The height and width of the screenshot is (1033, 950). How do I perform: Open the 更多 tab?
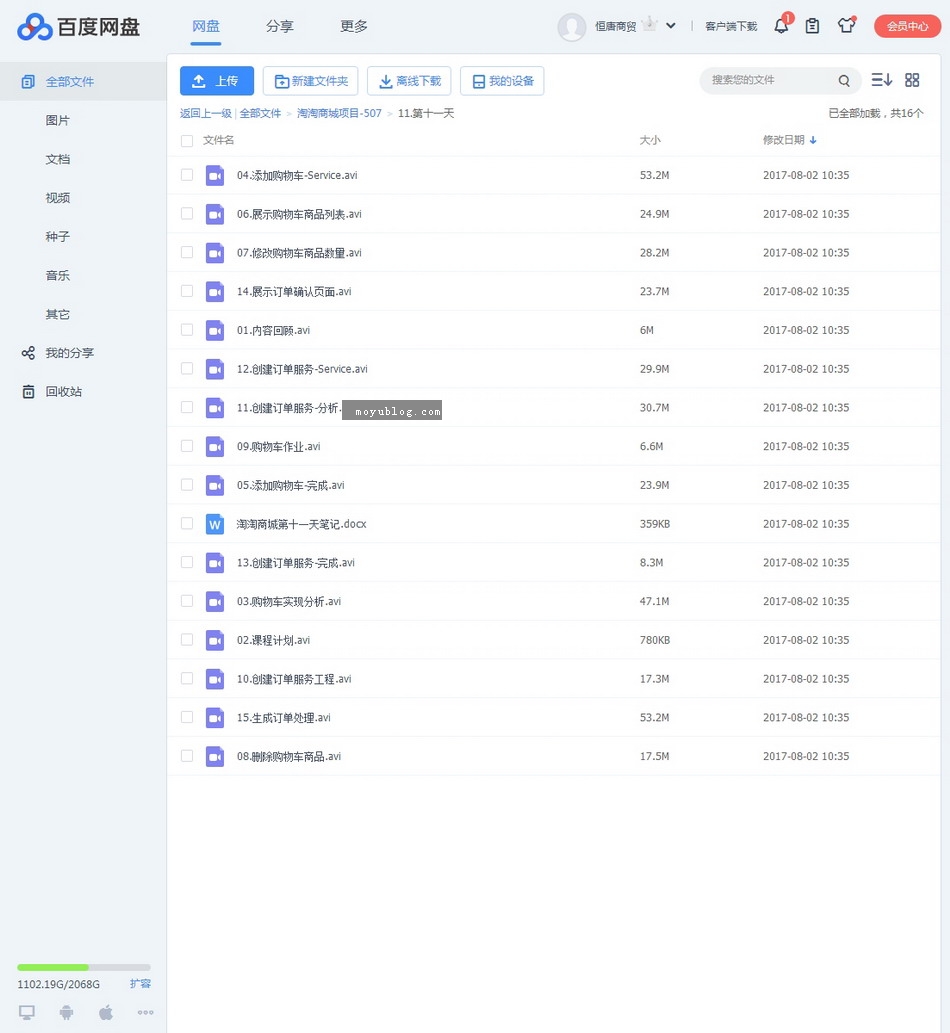point(354,26)
